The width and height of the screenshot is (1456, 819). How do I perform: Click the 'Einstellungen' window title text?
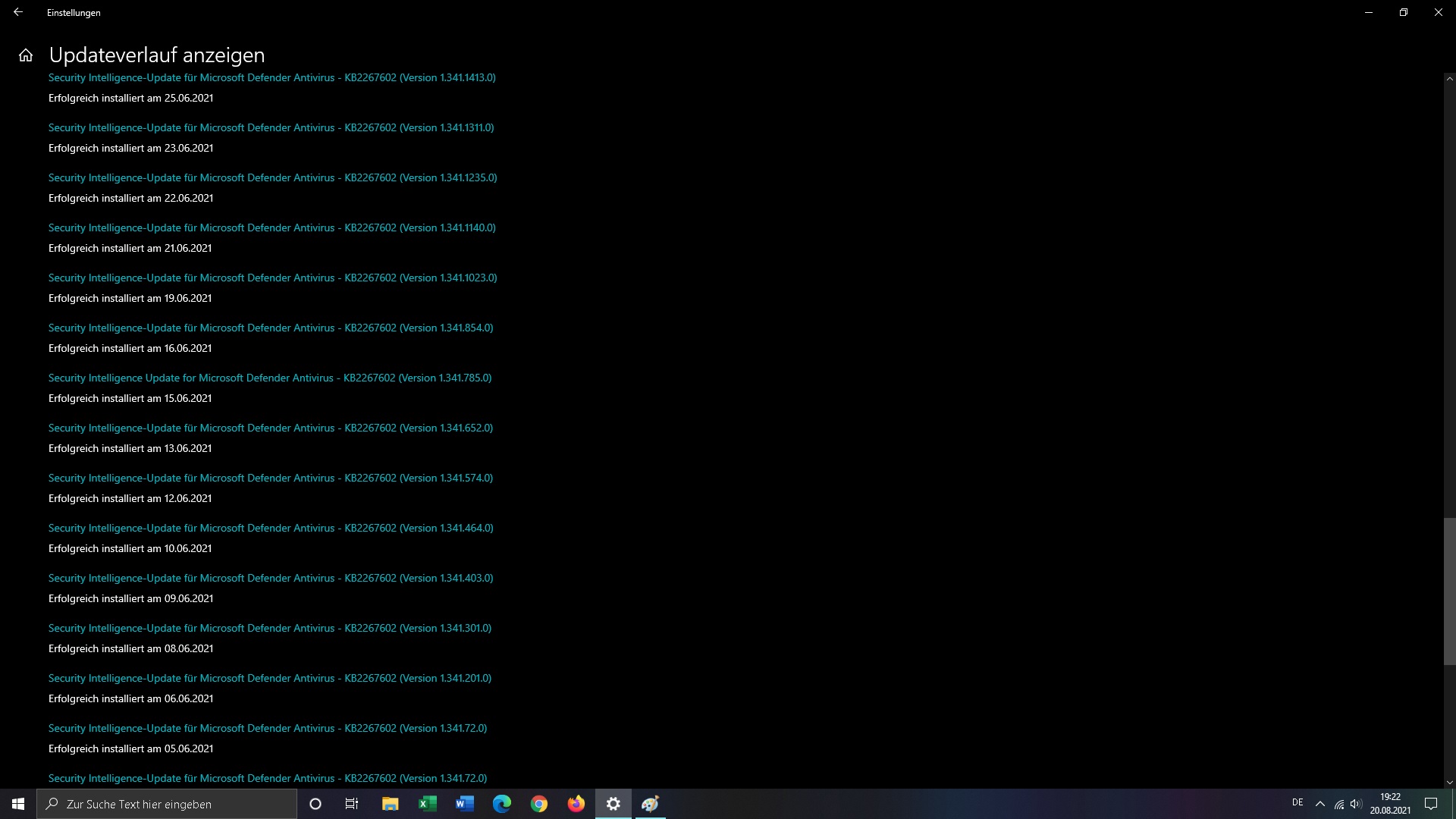pyautogui.click(x=74, y=13)
